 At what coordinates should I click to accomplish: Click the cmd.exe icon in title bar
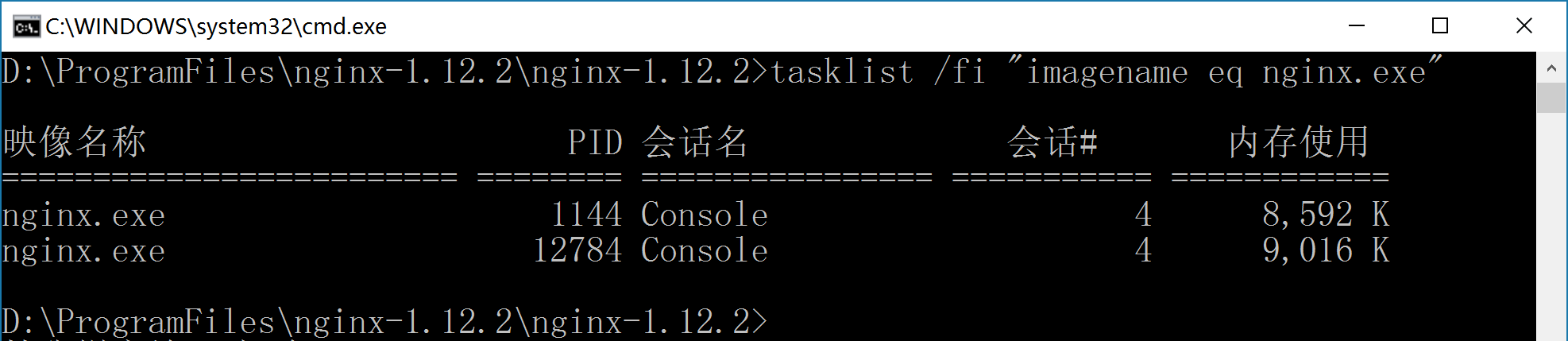click(25, 27)
